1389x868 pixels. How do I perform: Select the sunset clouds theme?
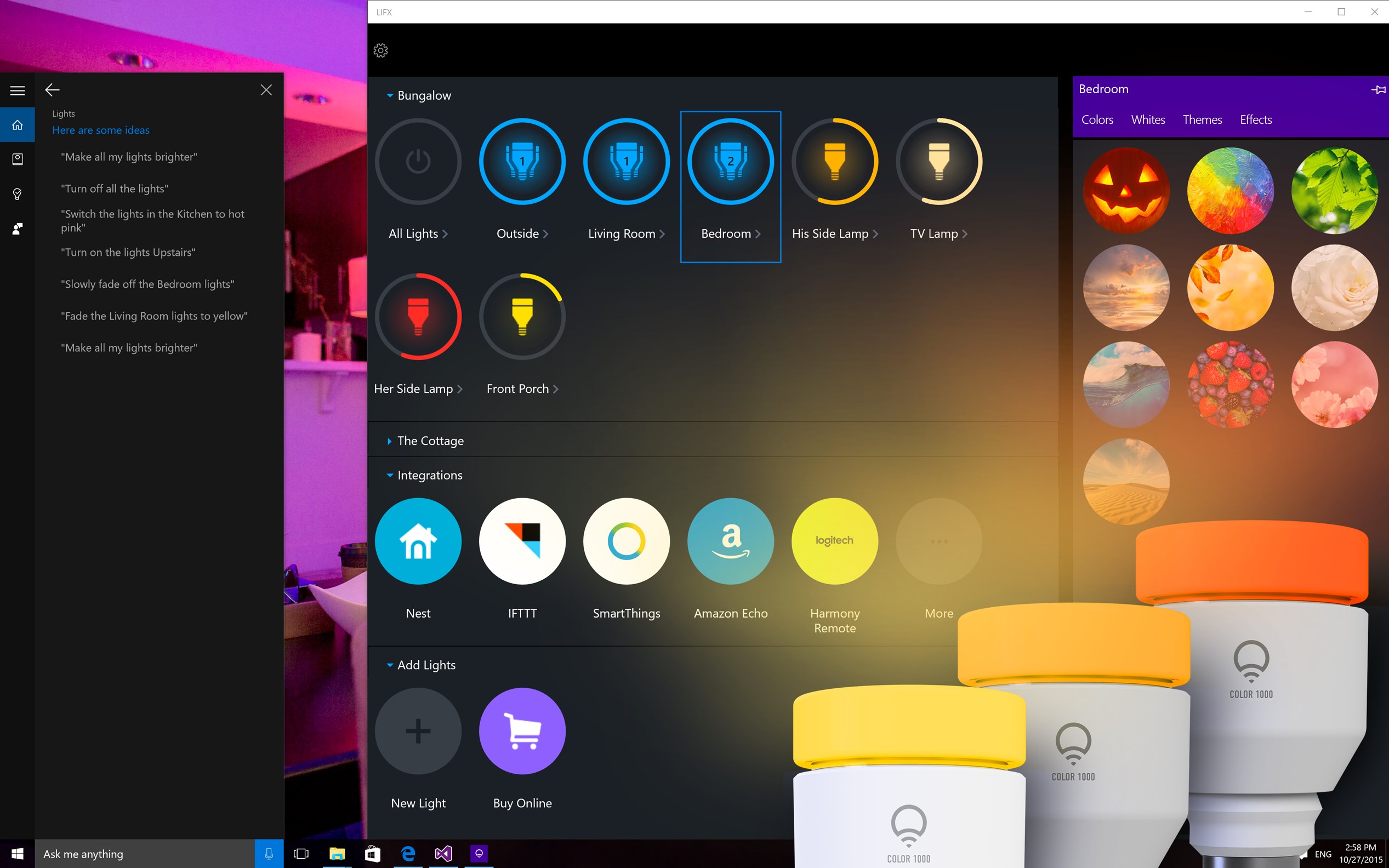coord(1126,288)
